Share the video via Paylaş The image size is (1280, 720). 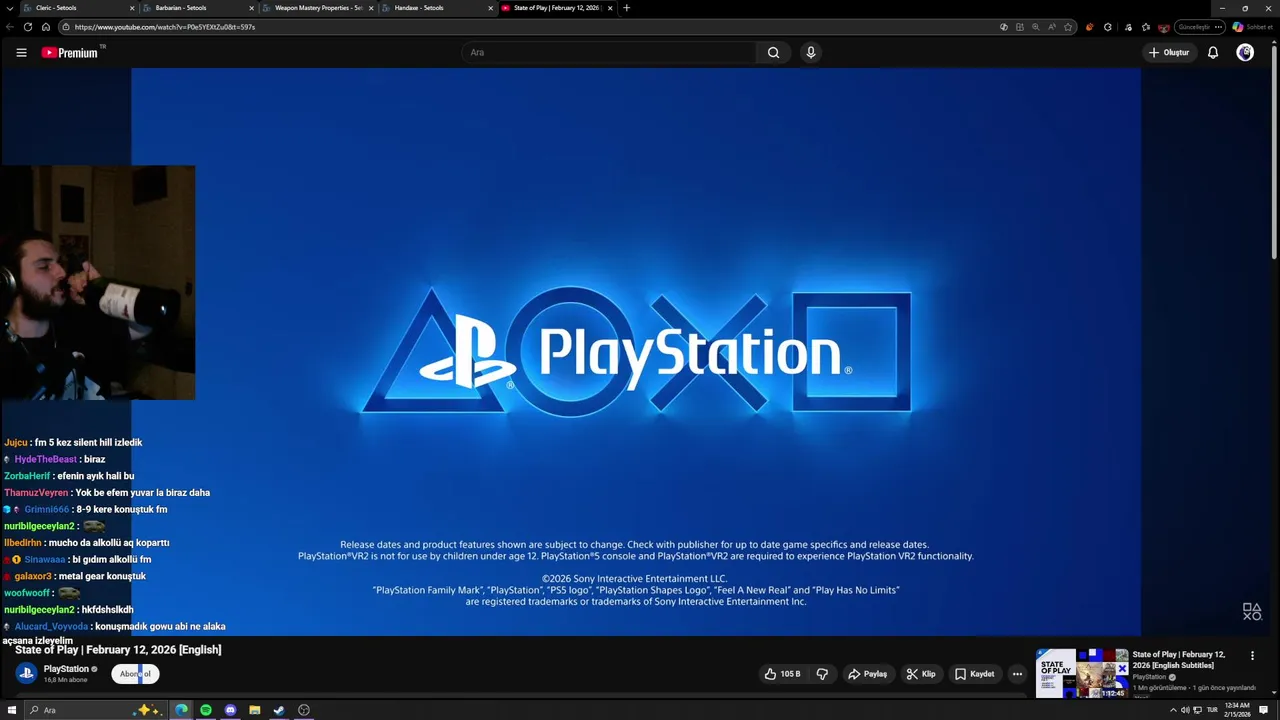click(868, 674)
